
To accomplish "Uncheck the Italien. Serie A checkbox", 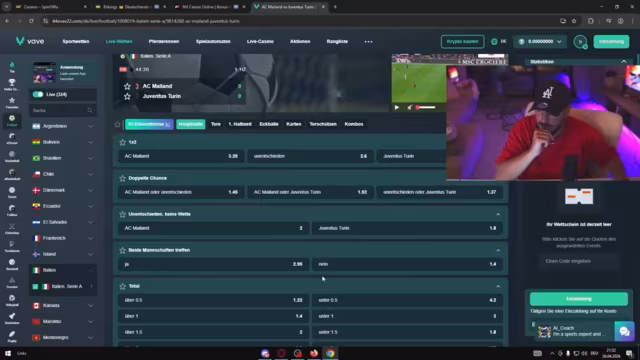I will [x=36, y=287].
